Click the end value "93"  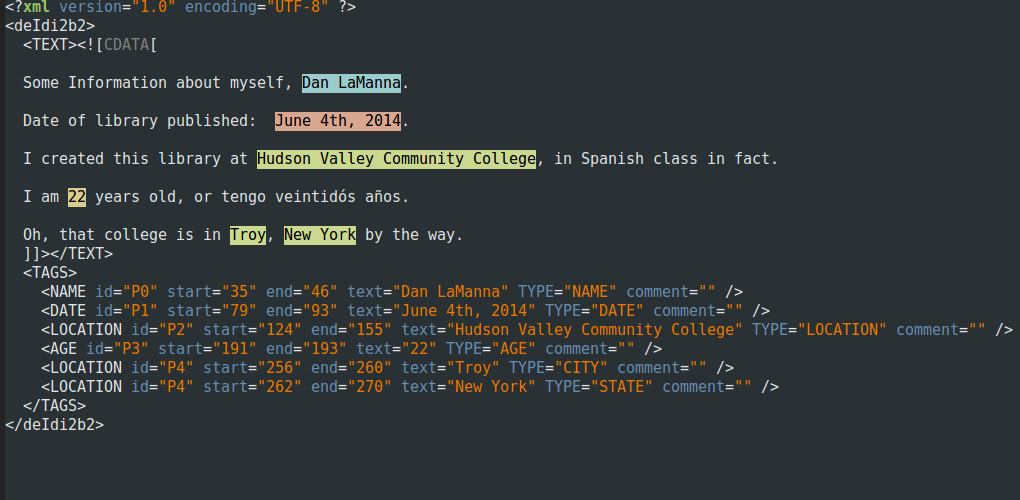320,311
